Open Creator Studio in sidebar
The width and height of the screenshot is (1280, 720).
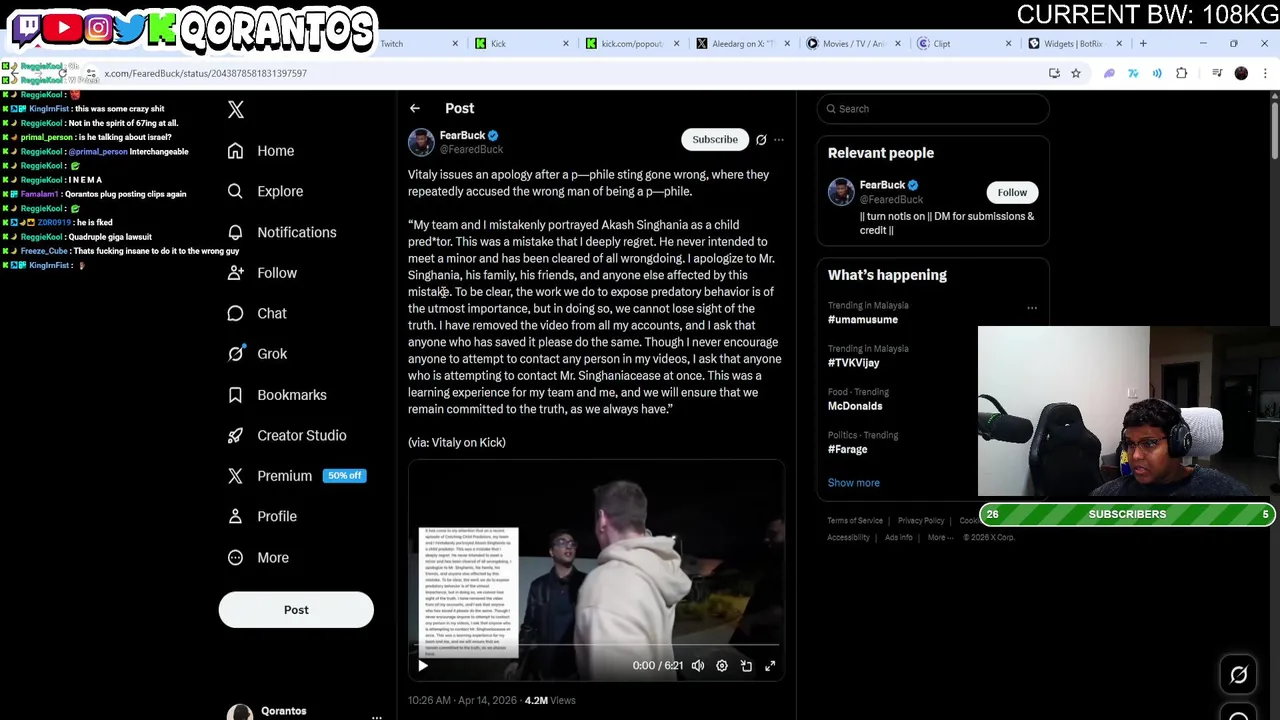click(287, 435)
